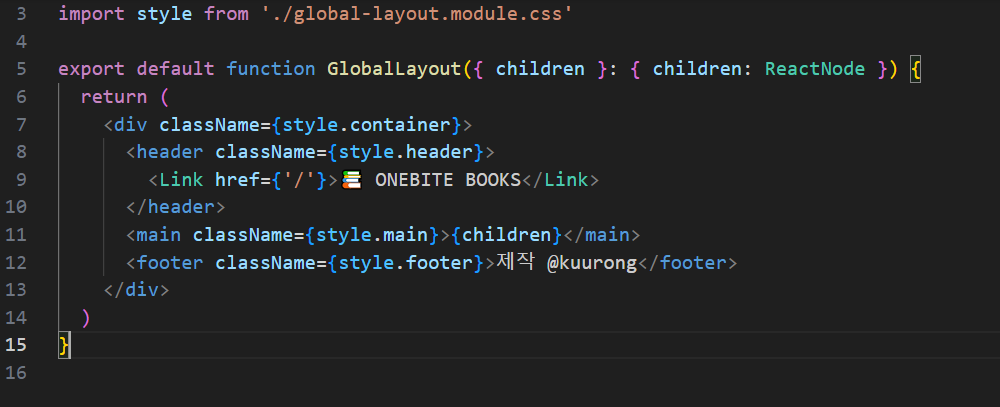Click the 'default' keyword
1000x407 pixels.
pos(175,69)
